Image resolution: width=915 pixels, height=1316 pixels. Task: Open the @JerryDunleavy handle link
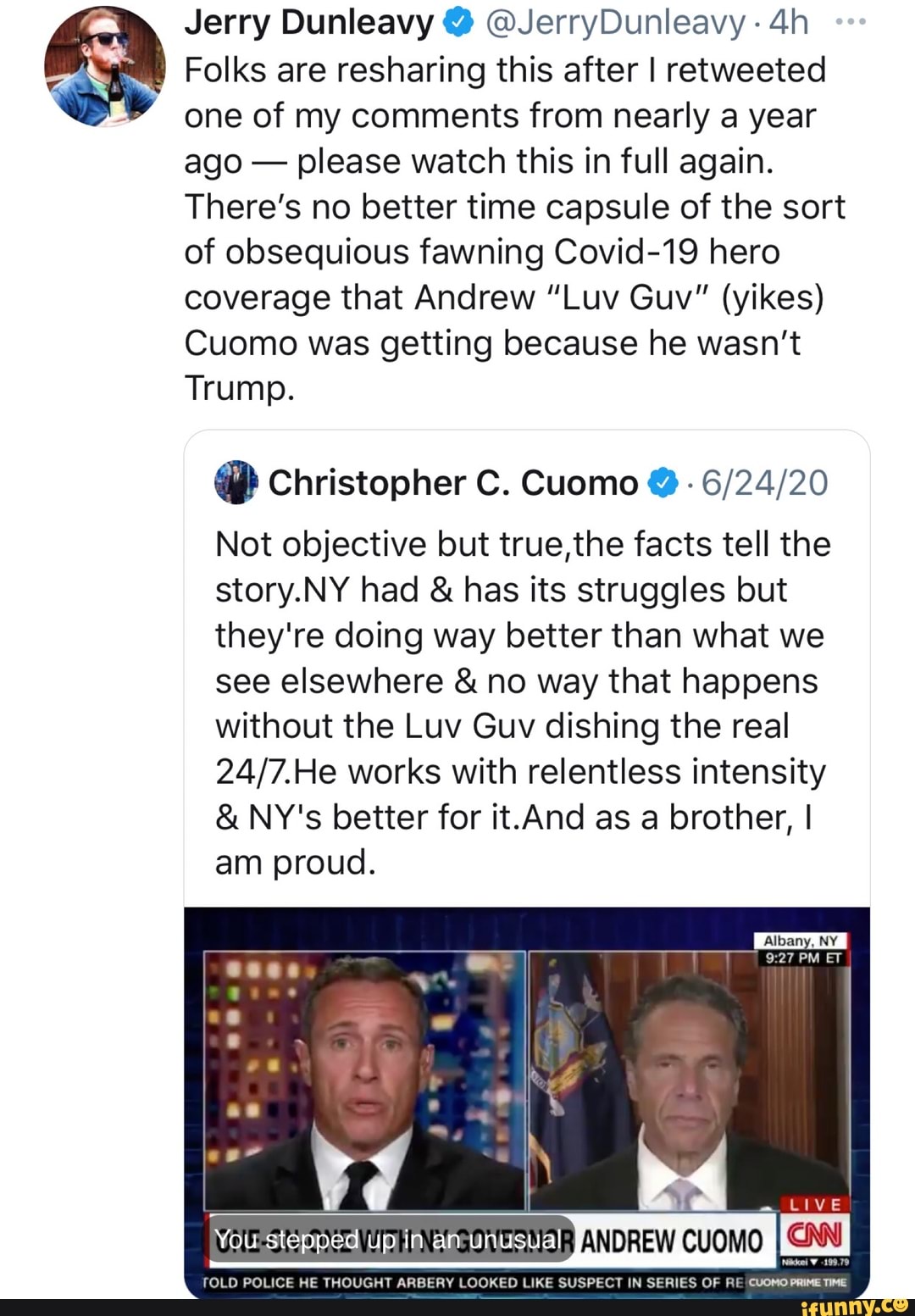(x=614, y=23)
